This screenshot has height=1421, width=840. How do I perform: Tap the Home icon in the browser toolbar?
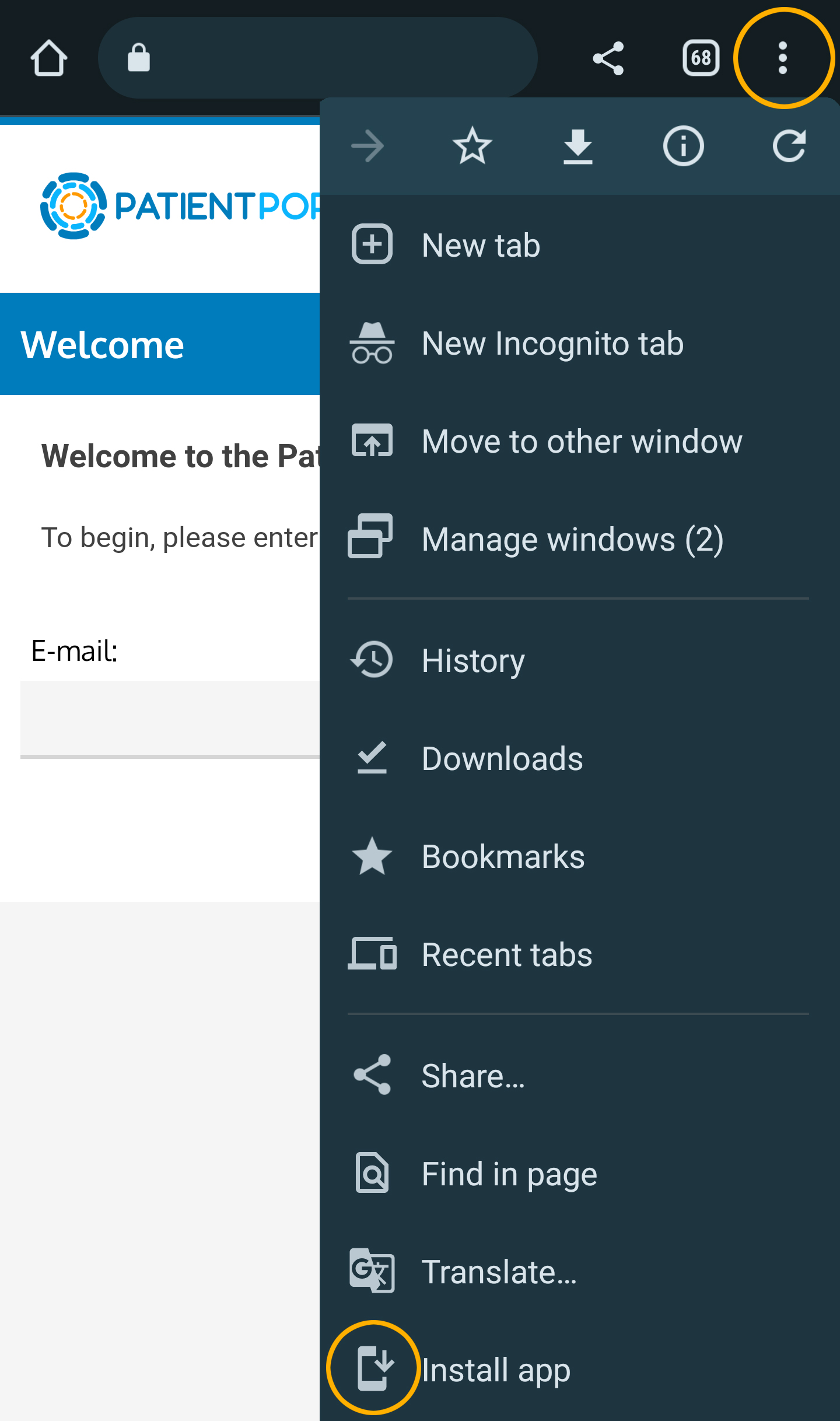pos(48,58)
